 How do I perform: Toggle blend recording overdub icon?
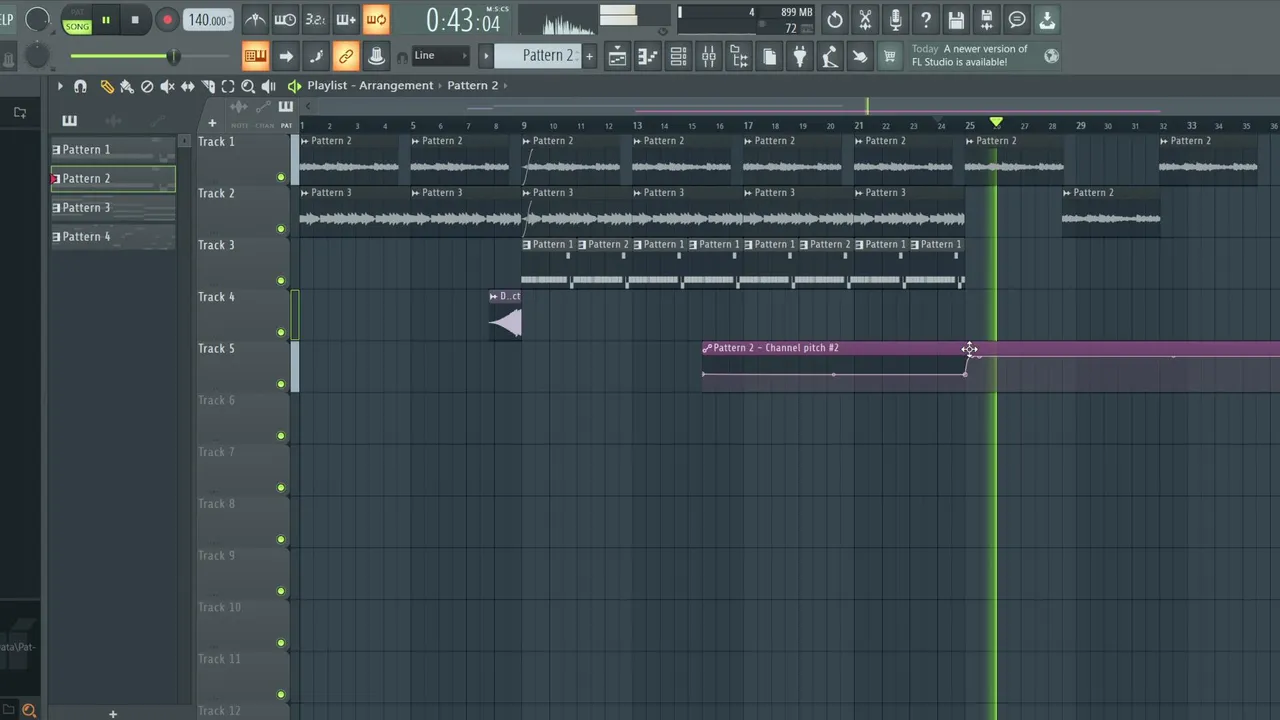[346, 19]
